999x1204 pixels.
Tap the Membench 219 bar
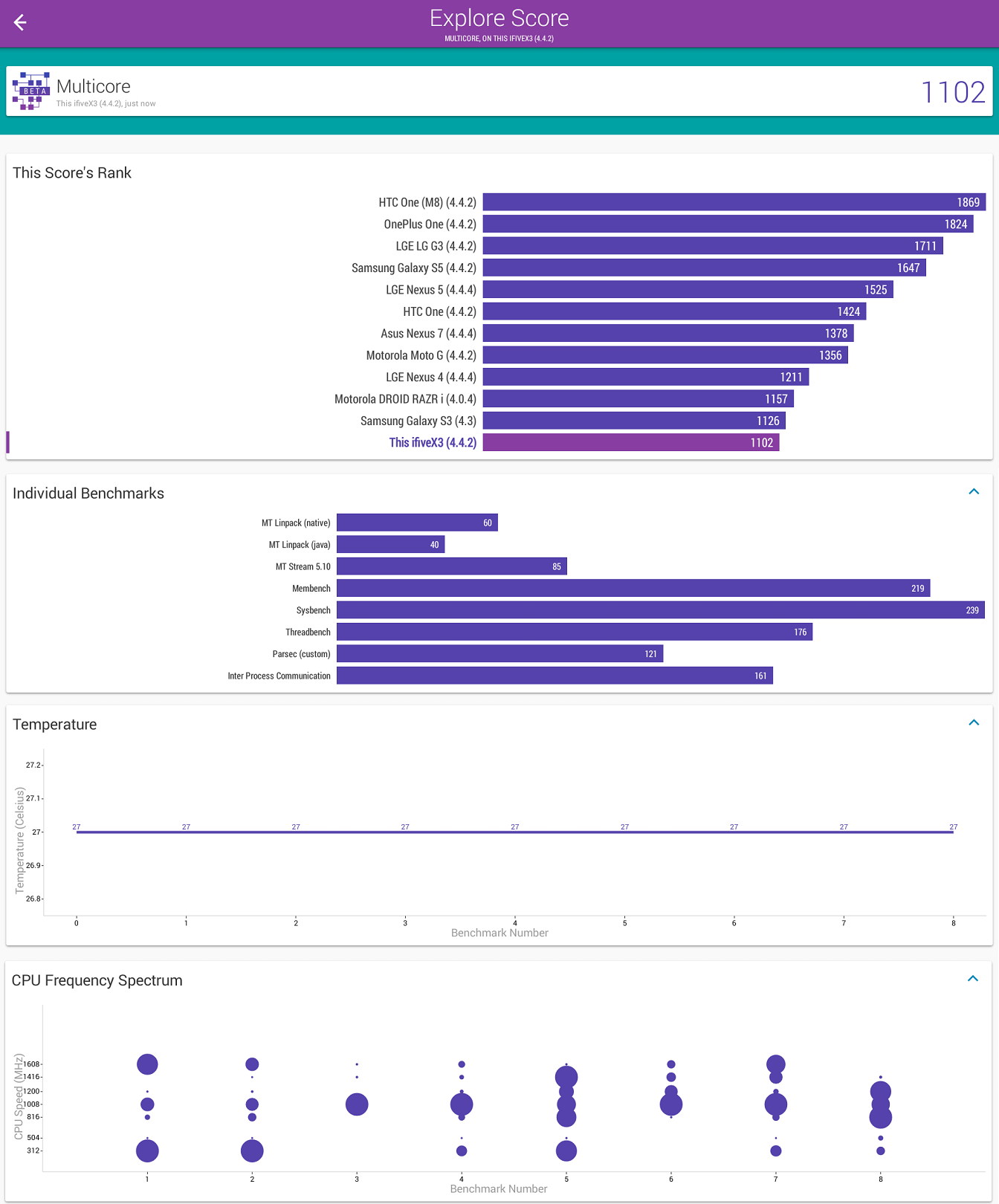pos(633,588)
